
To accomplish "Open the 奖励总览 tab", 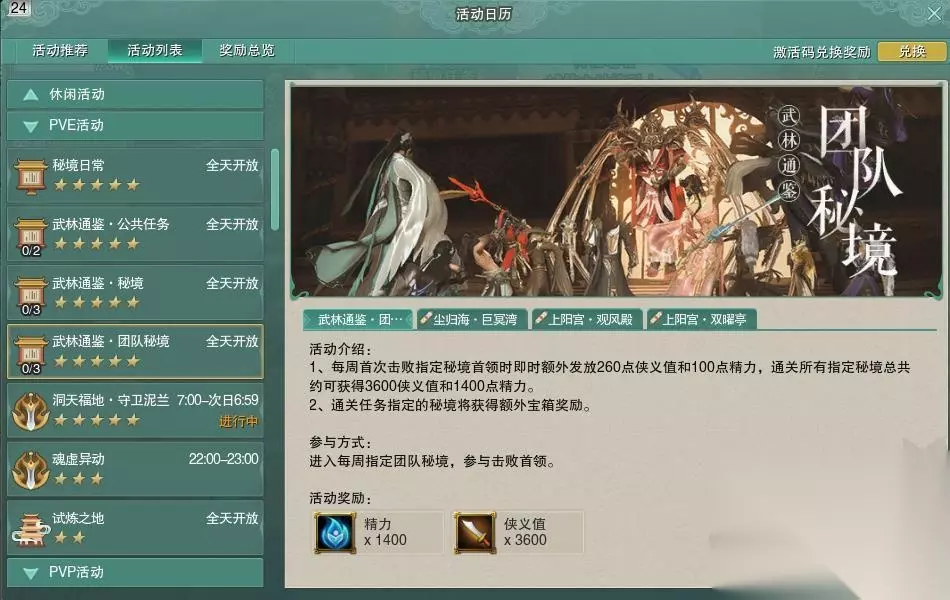I will coord(247,50).
